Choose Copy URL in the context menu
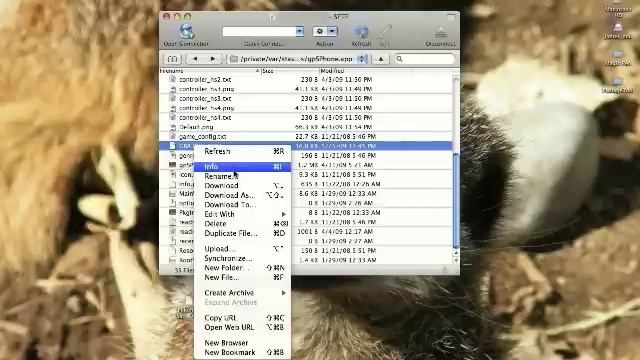Viewport: 640px width, 360px height. tap(242, 318)
